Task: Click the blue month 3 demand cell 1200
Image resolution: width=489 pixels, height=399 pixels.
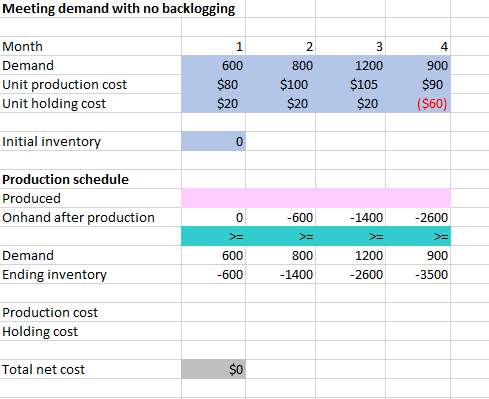Action: coord(351,65)
